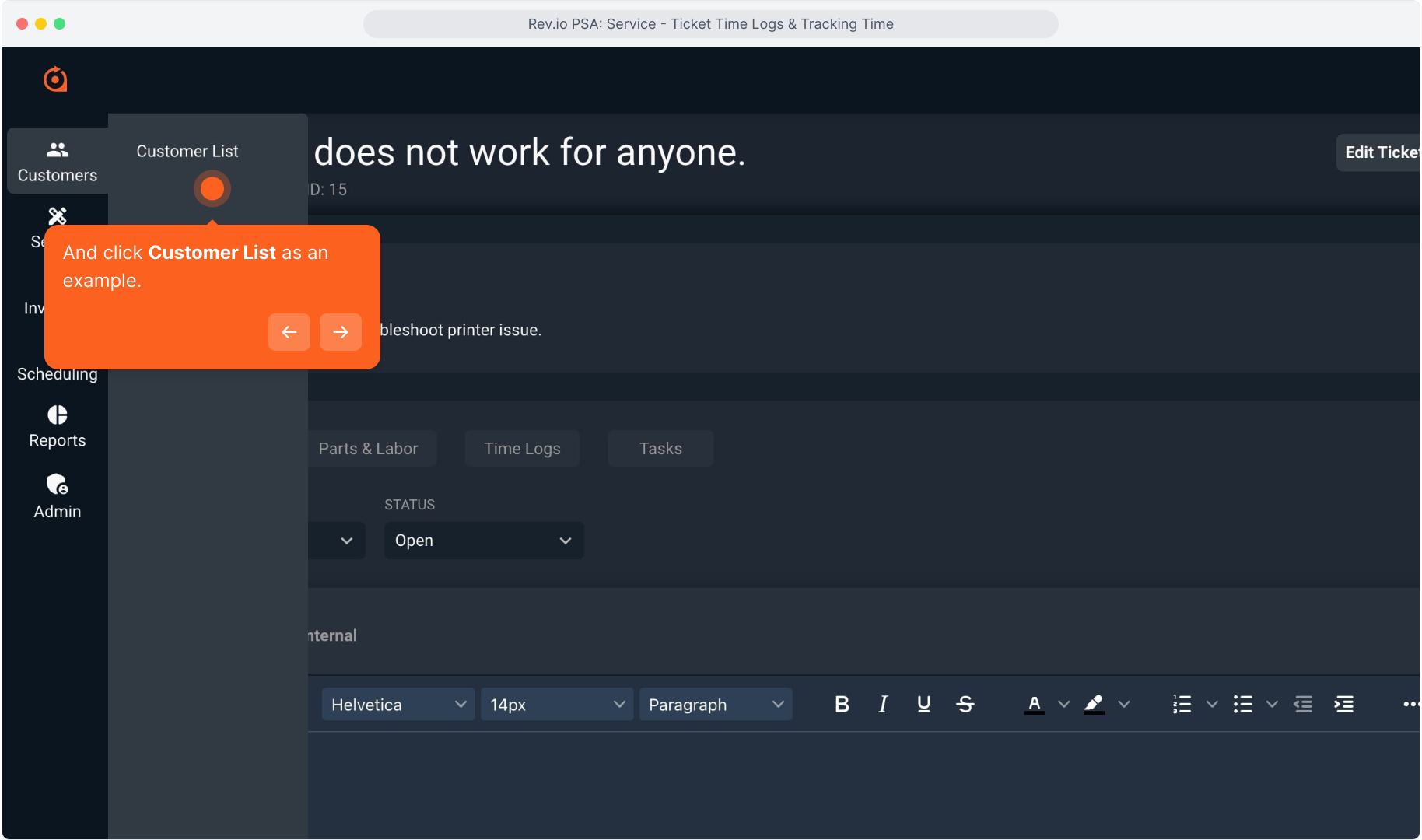Screen dimensions: 1422x840
Task: Decrease indent in the editor
Action: tap(1303, 705)
